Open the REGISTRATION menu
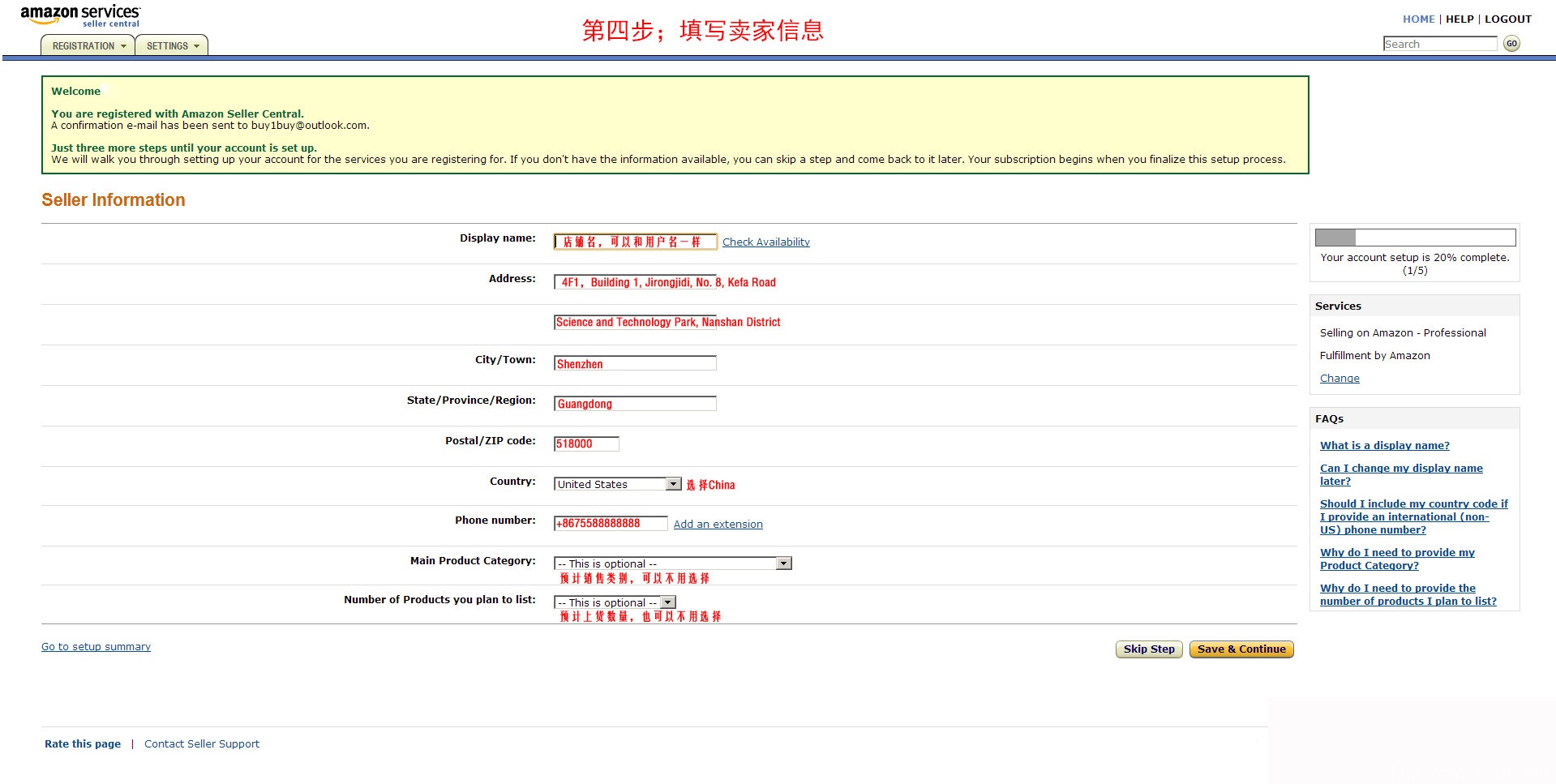This screenshot has width=1556, height=784. (x=89, y=45)
